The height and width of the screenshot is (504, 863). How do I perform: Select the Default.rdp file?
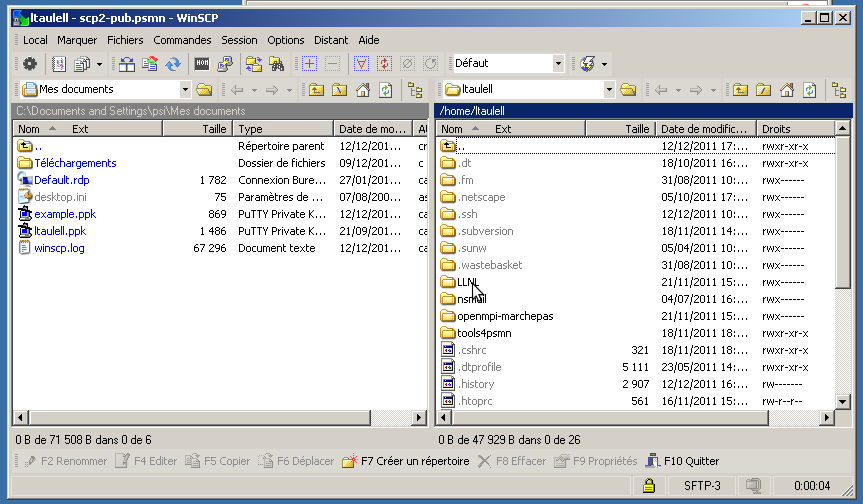point(61,180)
